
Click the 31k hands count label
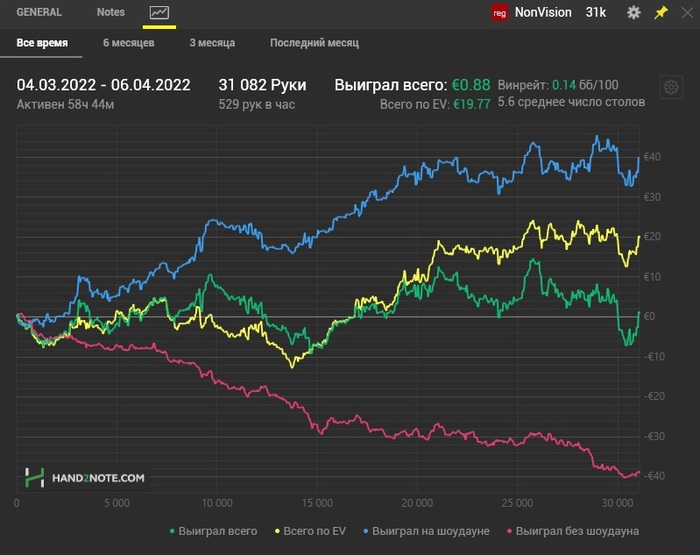click(596, 13)
